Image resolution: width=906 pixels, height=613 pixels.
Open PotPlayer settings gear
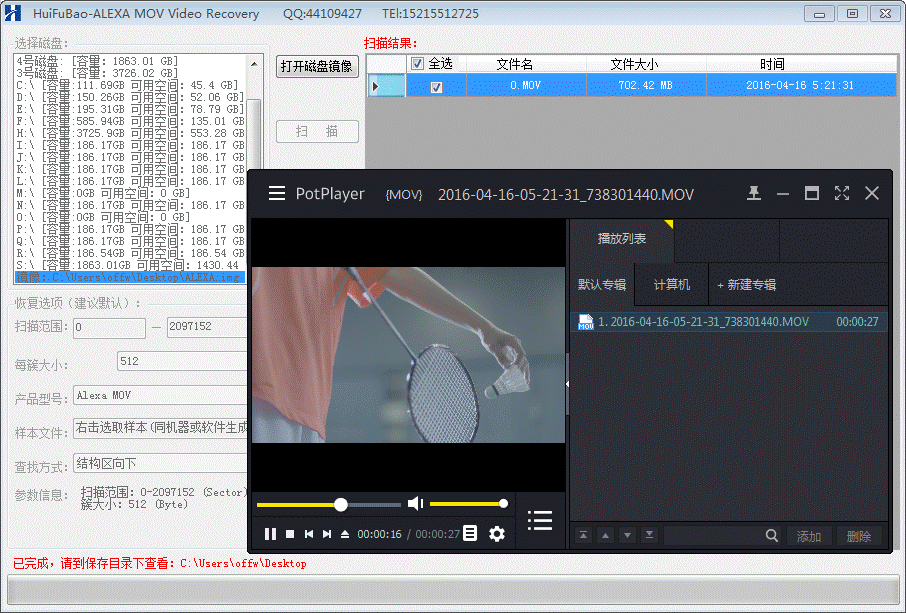(496, 534)
